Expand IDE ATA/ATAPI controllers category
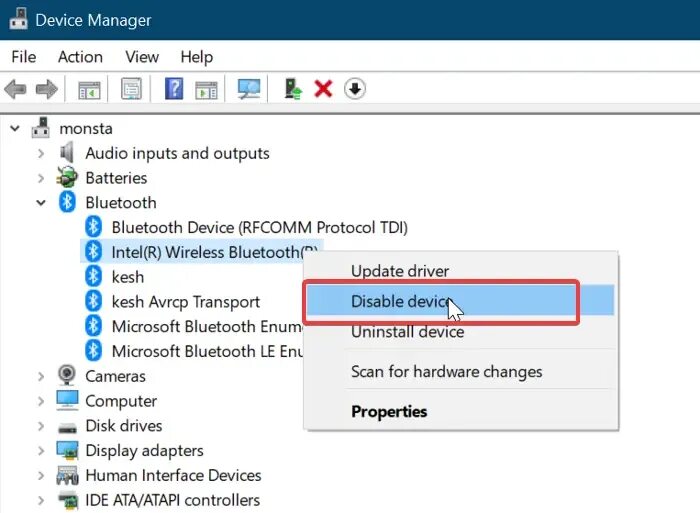This screenshot has width=700, height=513. (41, 500)
